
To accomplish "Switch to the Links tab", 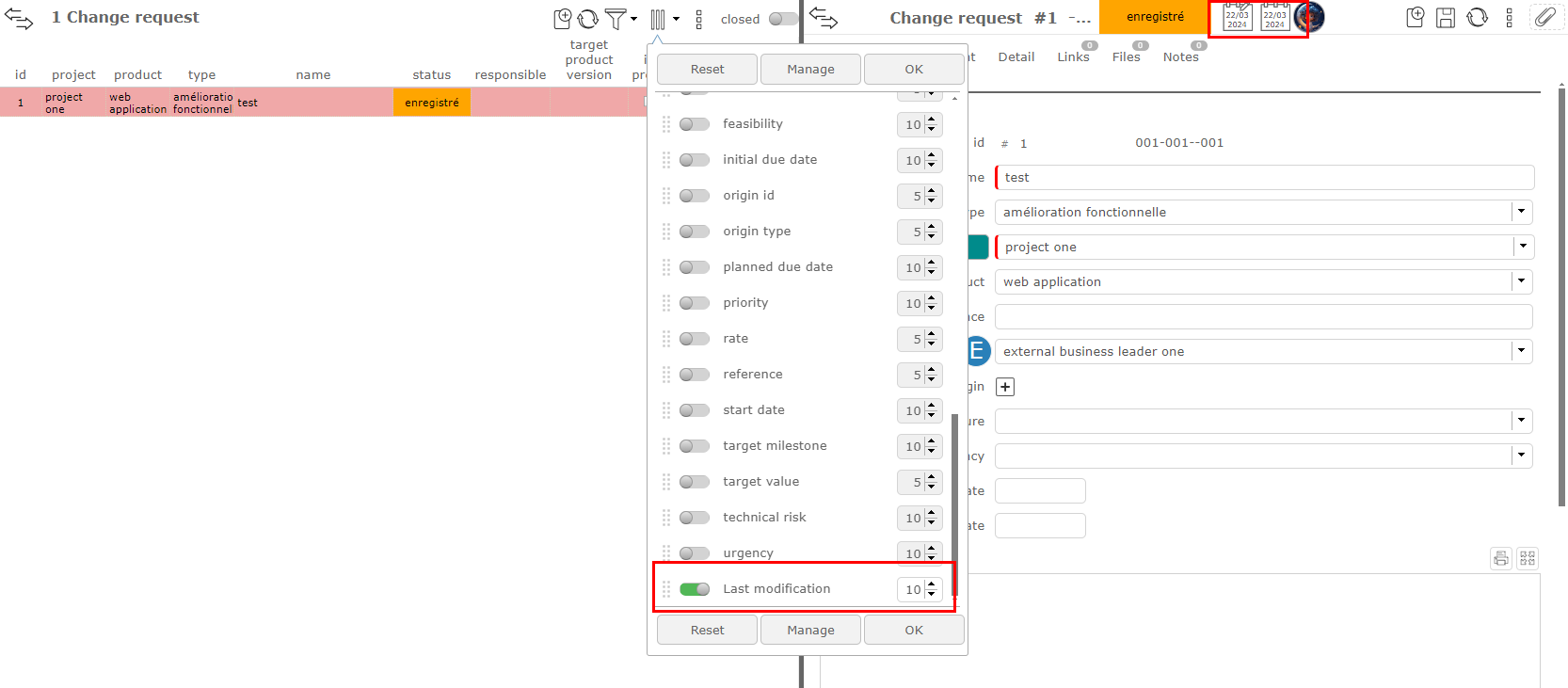I will coord(1073,57).
